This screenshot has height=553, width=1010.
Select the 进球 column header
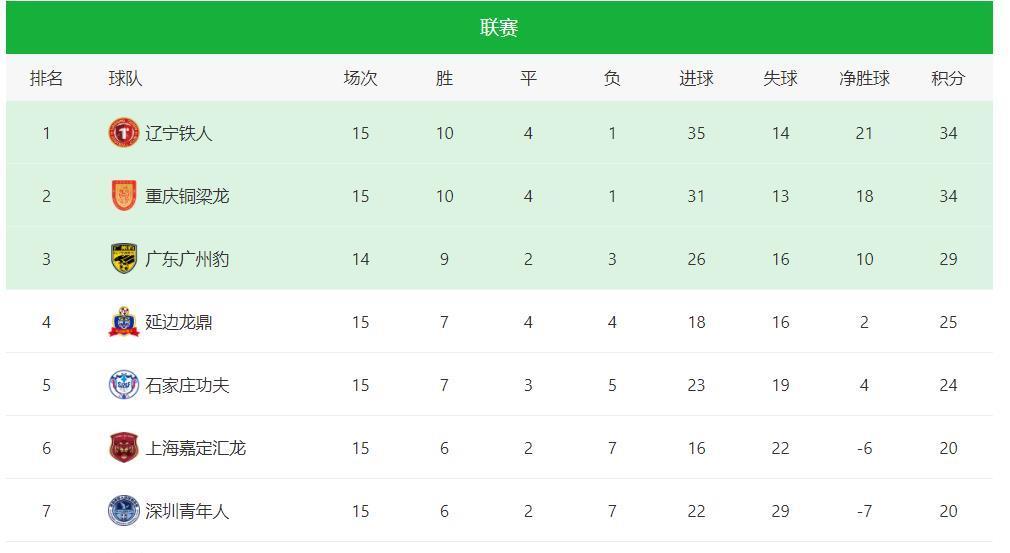click(696, 79)
